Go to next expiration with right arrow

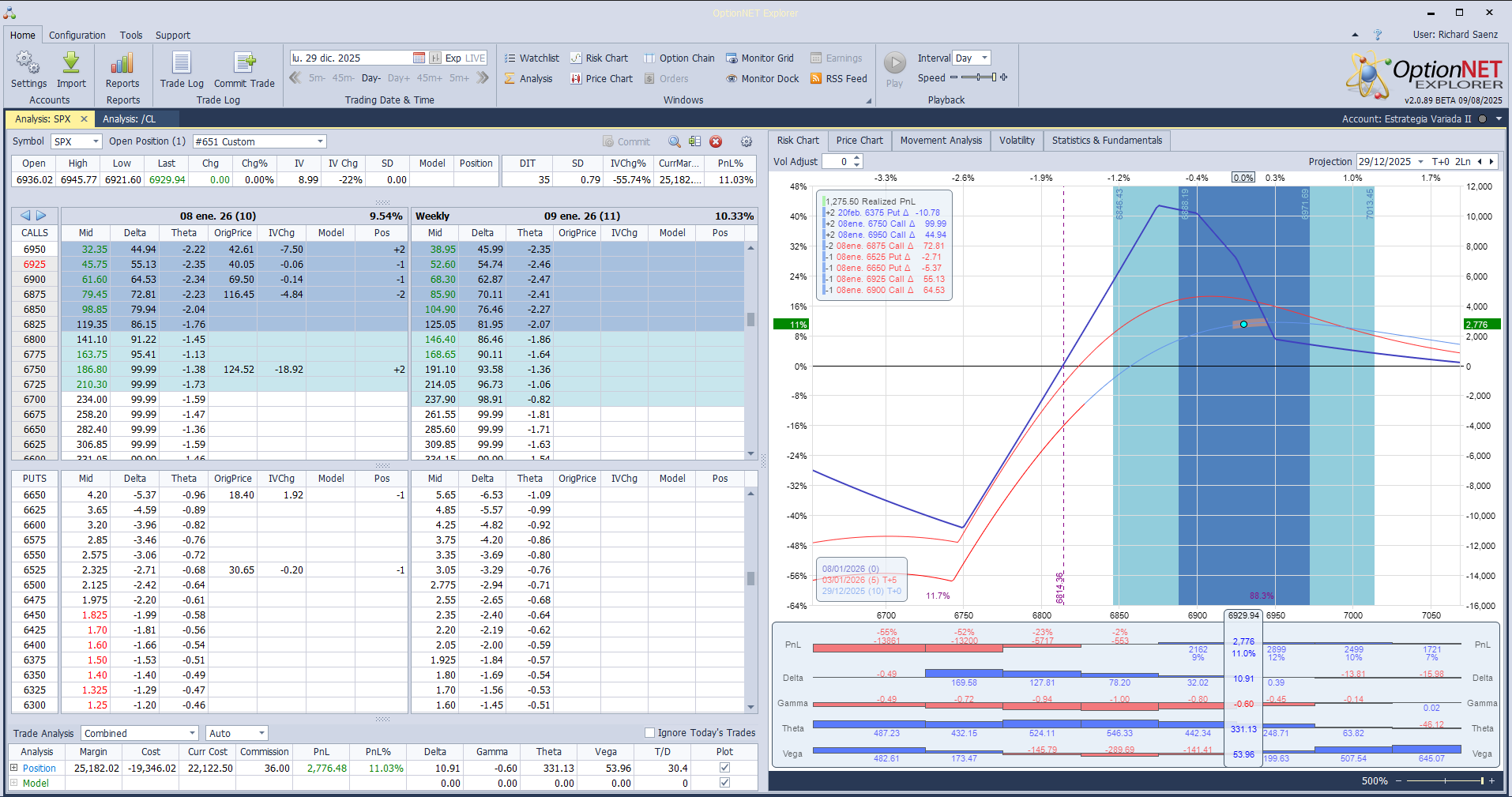tap(41, 216)
